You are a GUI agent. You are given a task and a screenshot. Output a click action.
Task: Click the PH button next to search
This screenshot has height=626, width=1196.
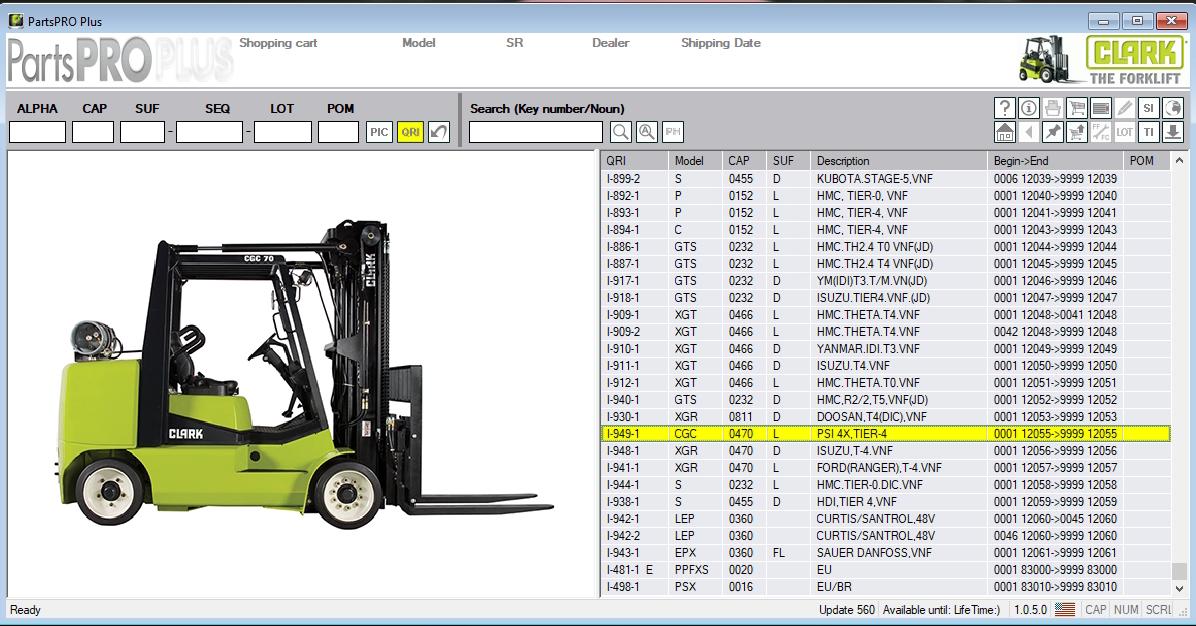click(x=673, y=132)
